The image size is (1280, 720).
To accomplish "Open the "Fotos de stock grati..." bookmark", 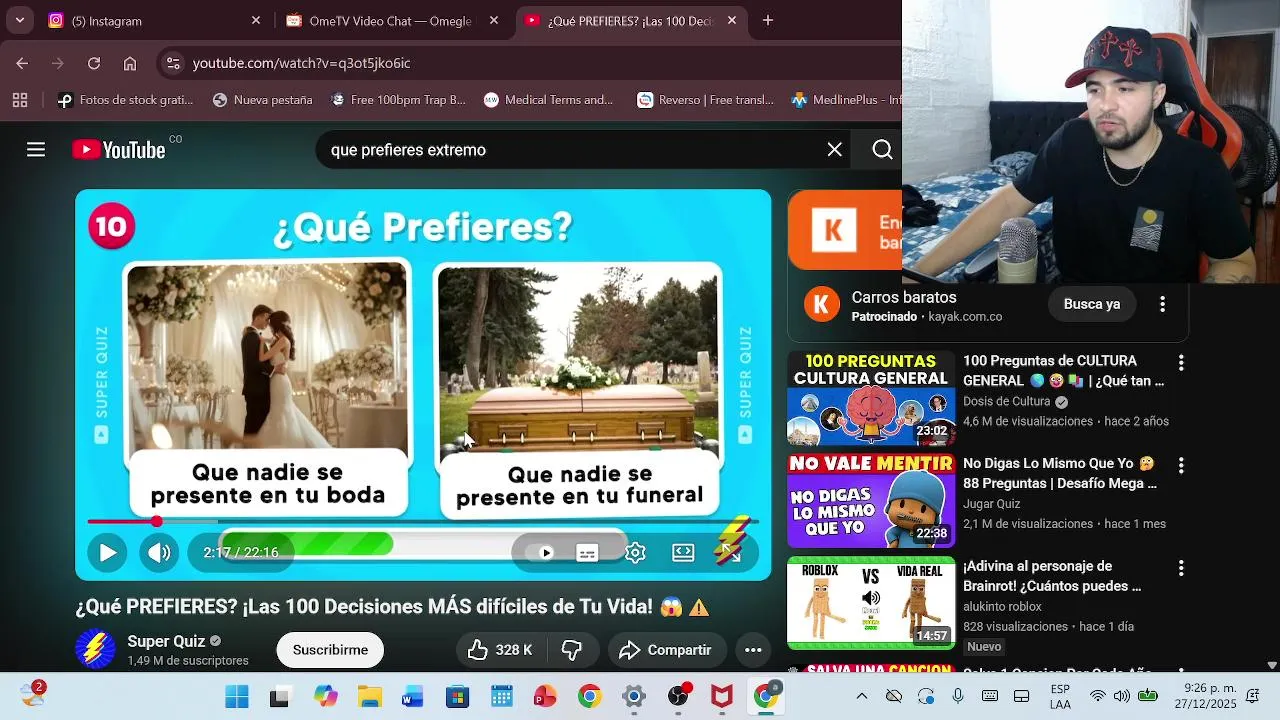I will point(125,100).
